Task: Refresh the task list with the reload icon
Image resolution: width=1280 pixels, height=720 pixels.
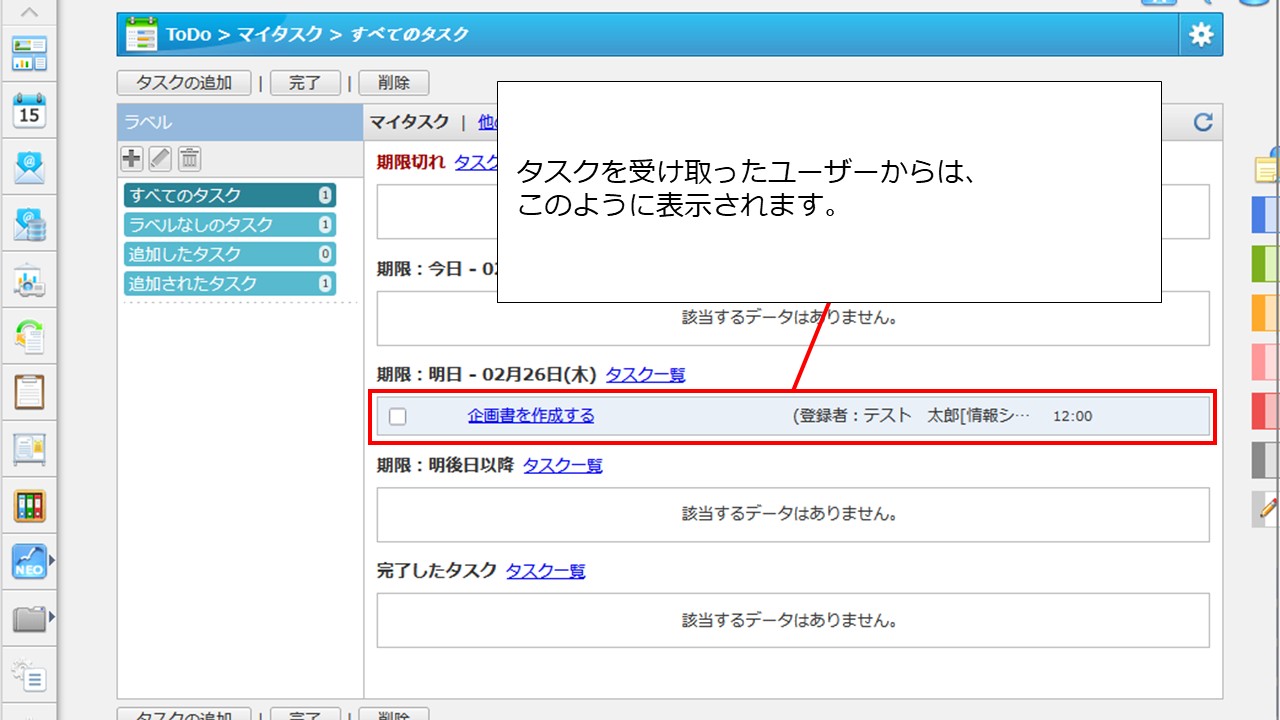Action: [x=1203, y=122]
